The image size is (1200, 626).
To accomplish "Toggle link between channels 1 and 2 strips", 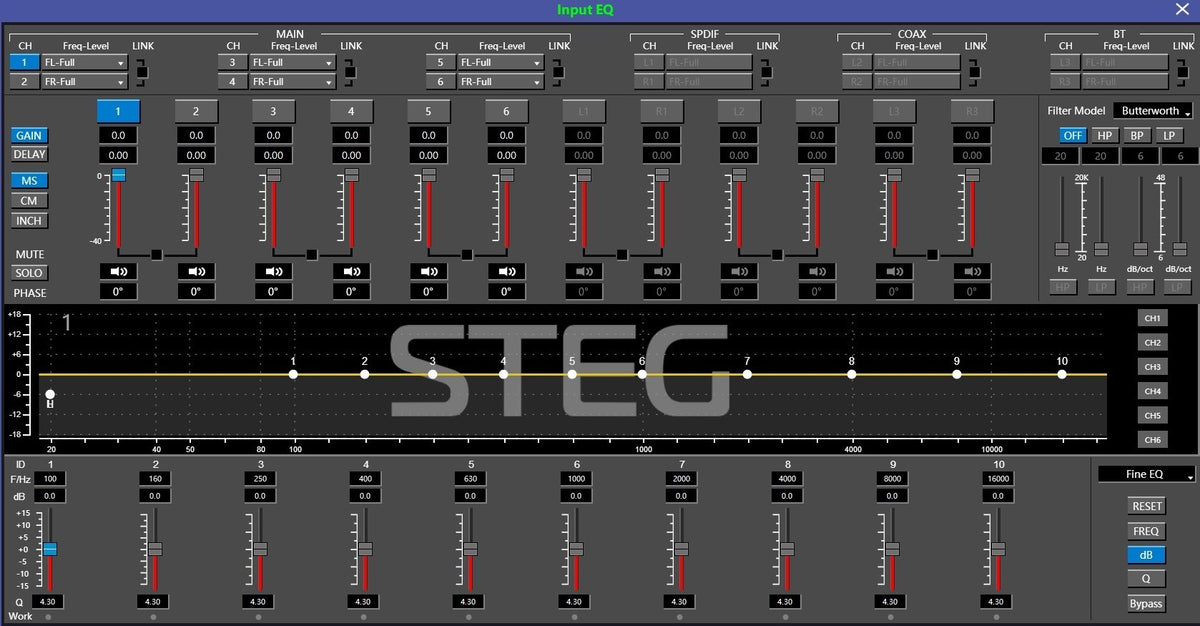I will [x=157, y=254].
